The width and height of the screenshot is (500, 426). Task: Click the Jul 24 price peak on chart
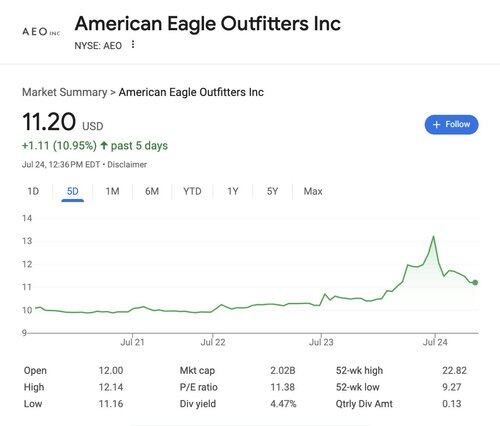coord(434,236)
